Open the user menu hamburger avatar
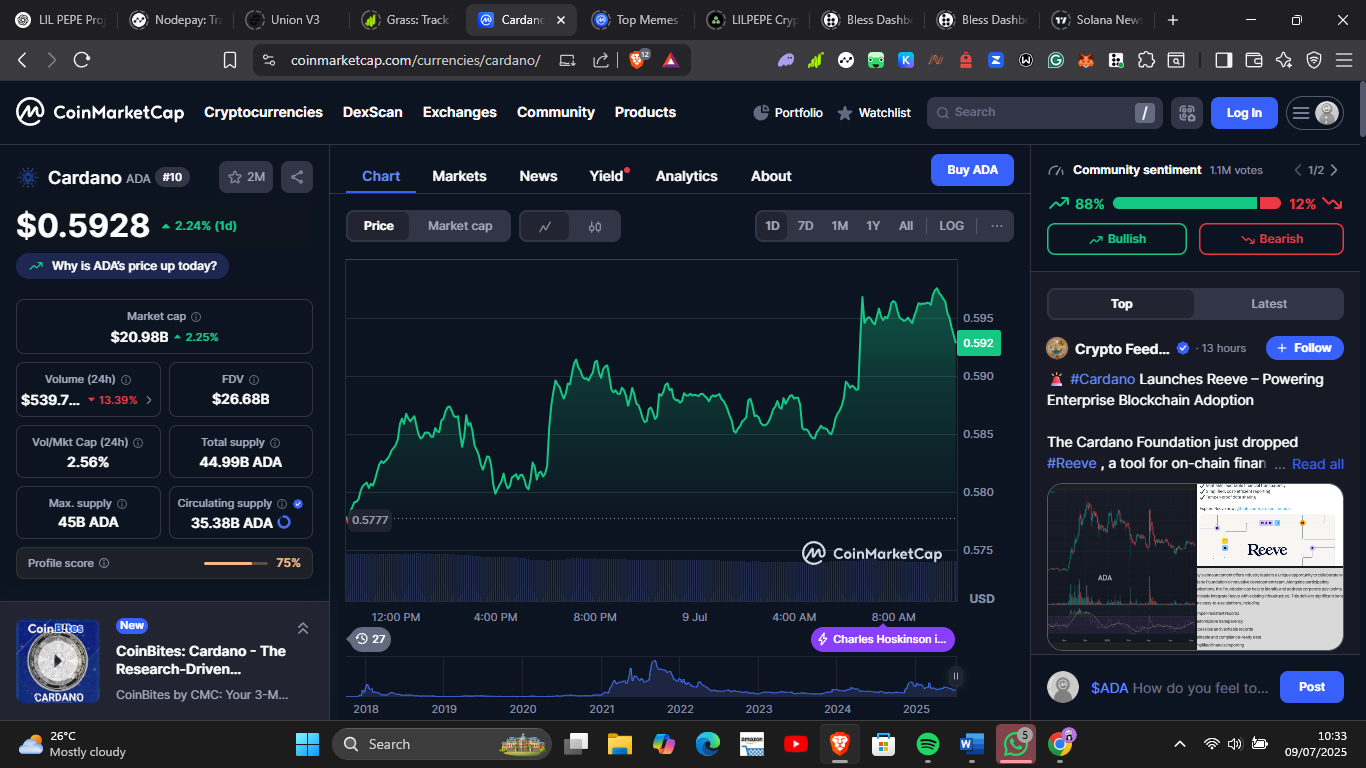The height and width of the screenshot is (768, 1366). pyautogui.click(x=1314, y=113)
